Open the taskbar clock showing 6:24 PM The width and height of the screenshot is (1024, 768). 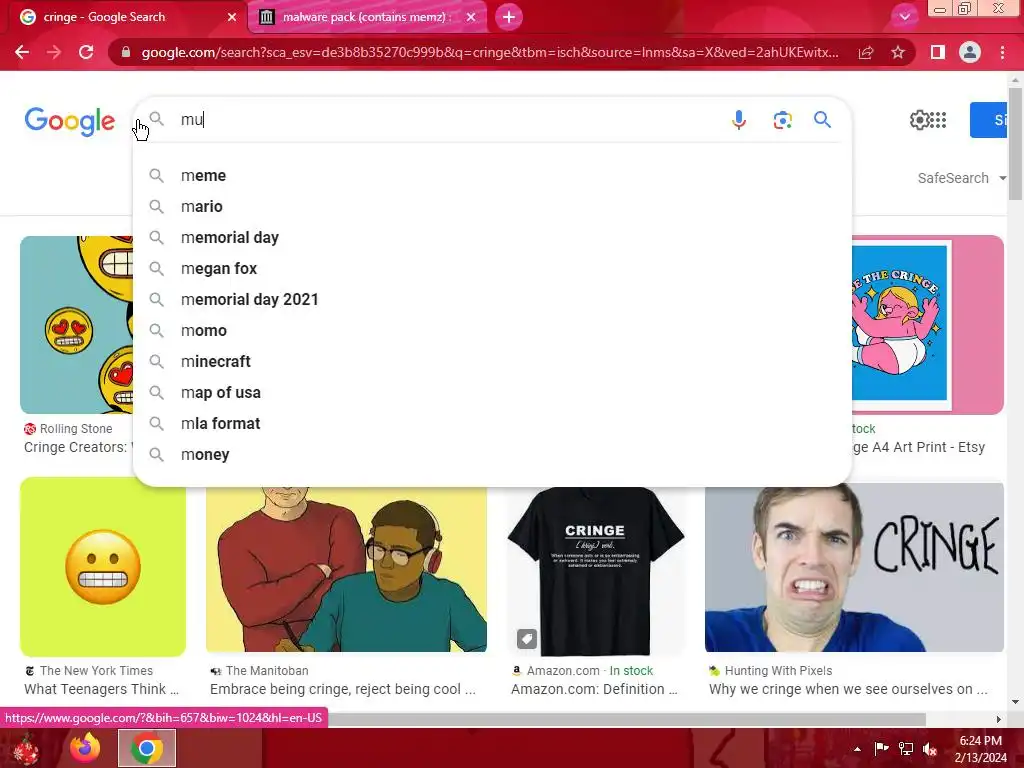980,749
